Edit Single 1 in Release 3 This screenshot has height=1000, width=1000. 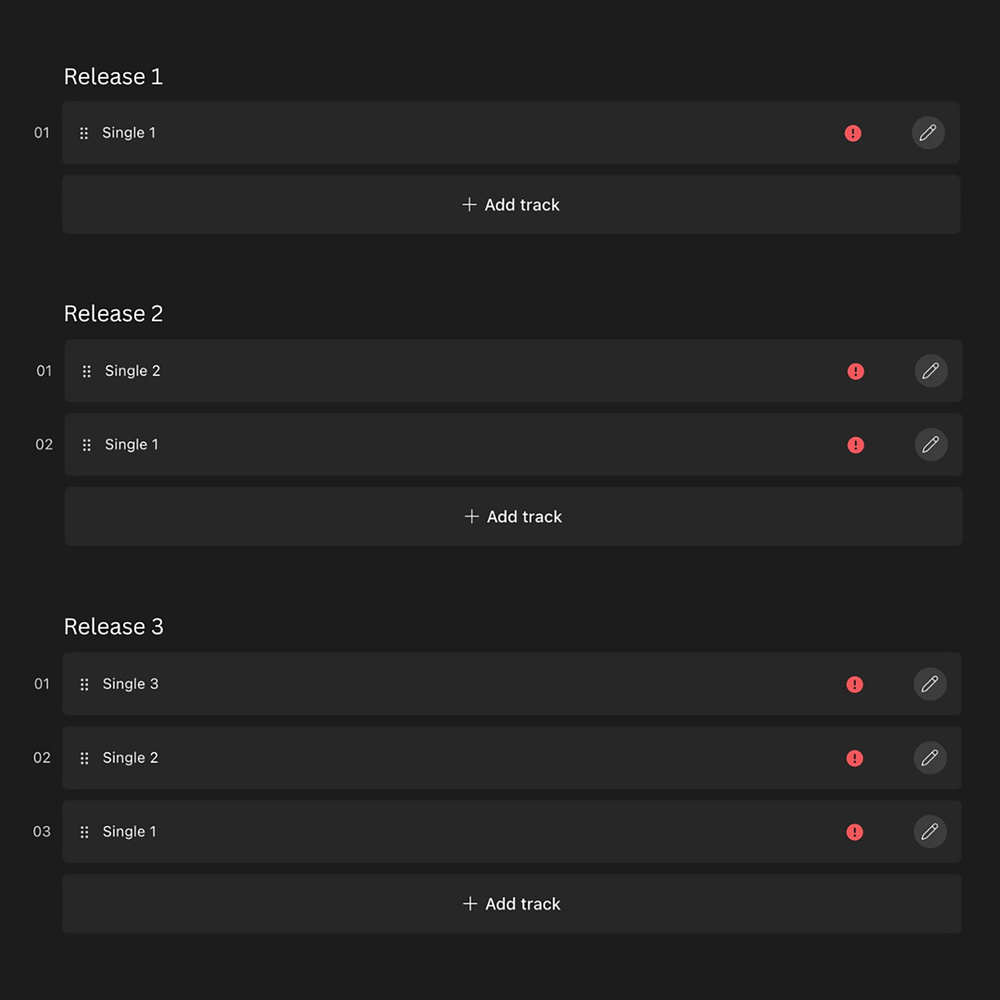pyautogui.click(x=930, y=832)
